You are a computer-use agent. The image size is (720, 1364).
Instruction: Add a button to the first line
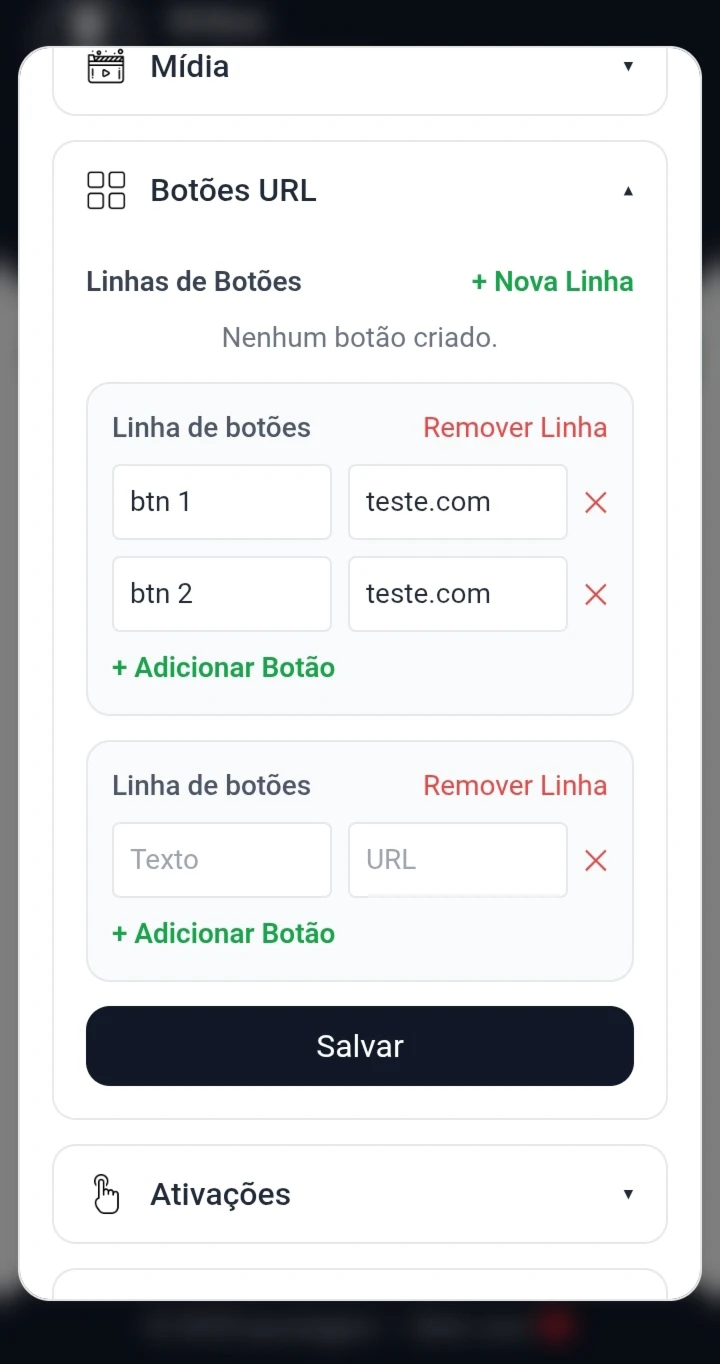[223, 668]
